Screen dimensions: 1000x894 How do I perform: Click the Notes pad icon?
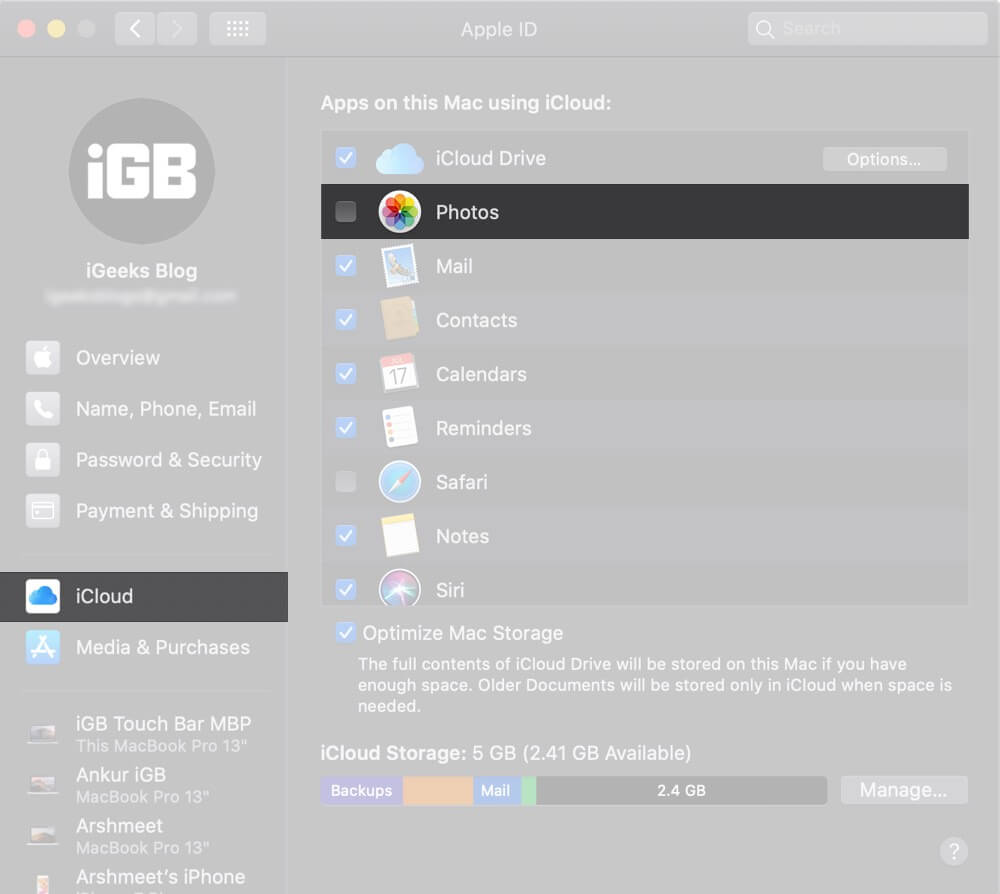400,535
